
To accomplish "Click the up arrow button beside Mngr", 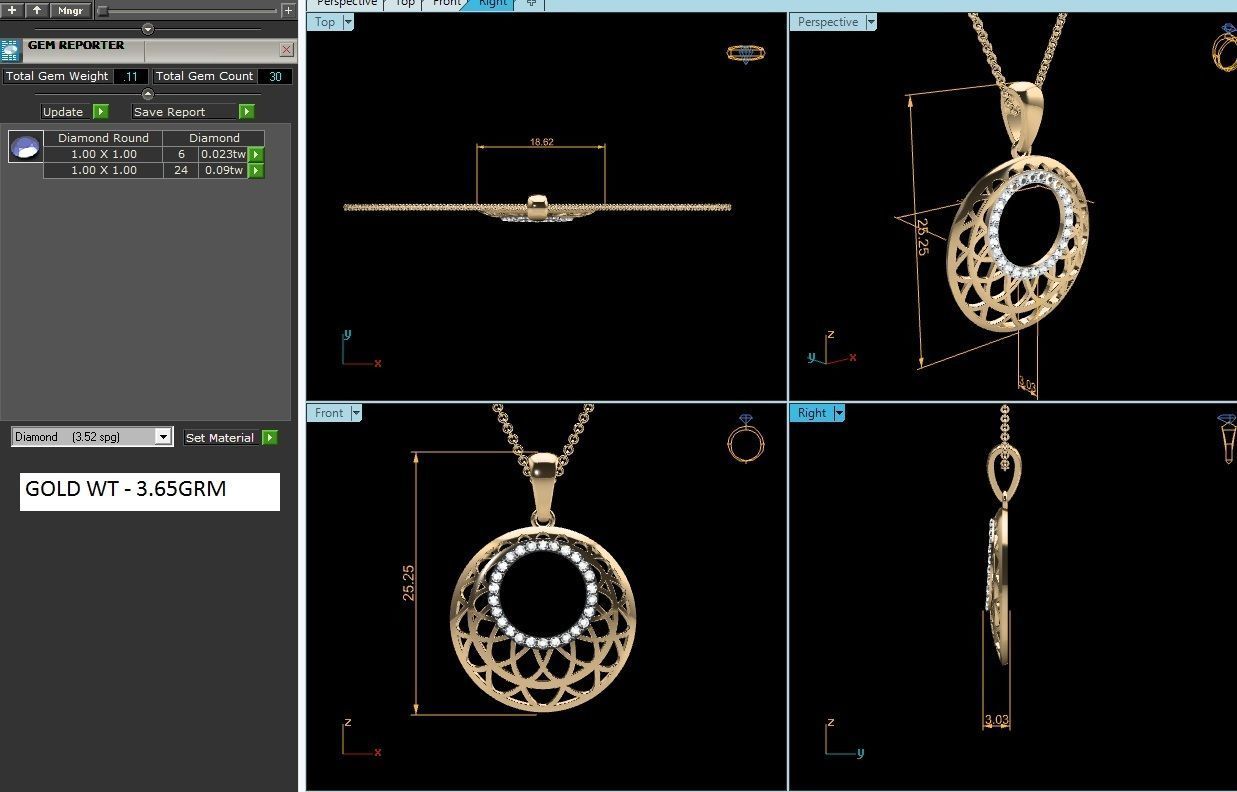I will [x=36, y=10].
